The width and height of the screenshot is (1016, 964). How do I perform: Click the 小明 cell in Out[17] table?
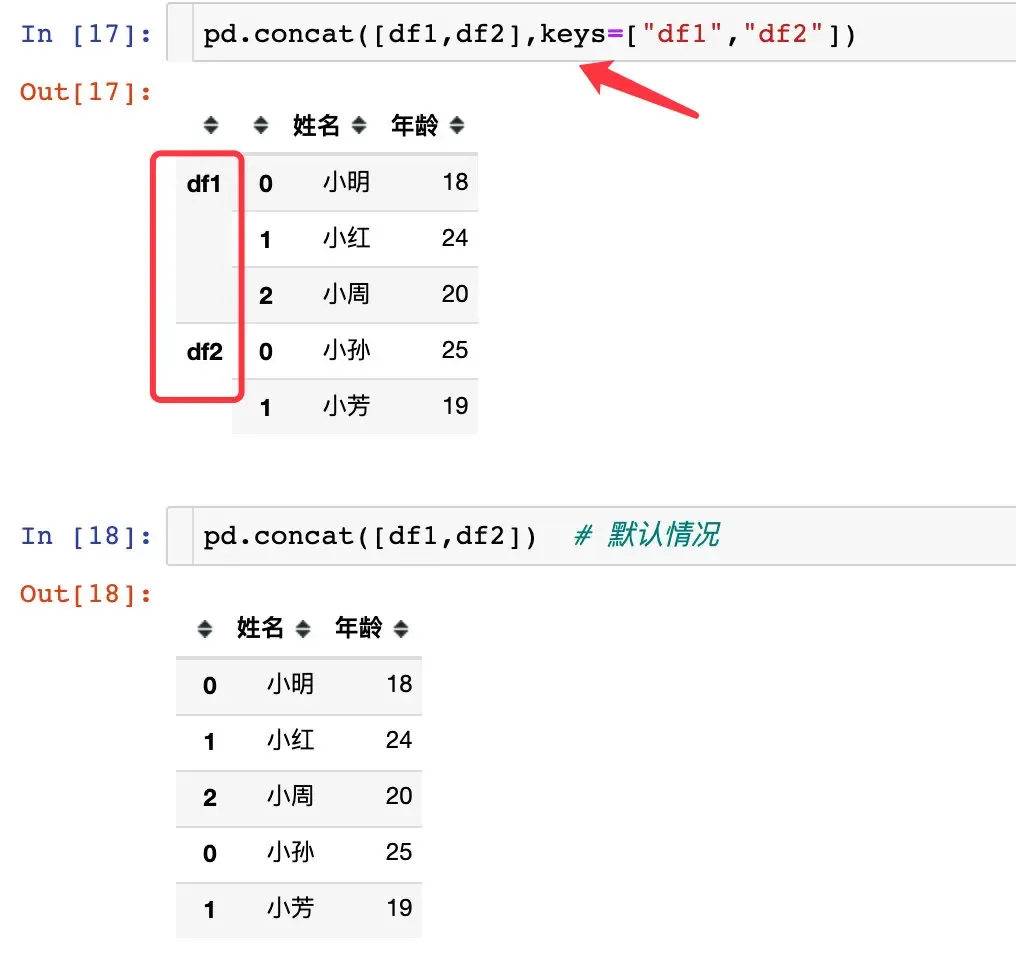(346, 182)
